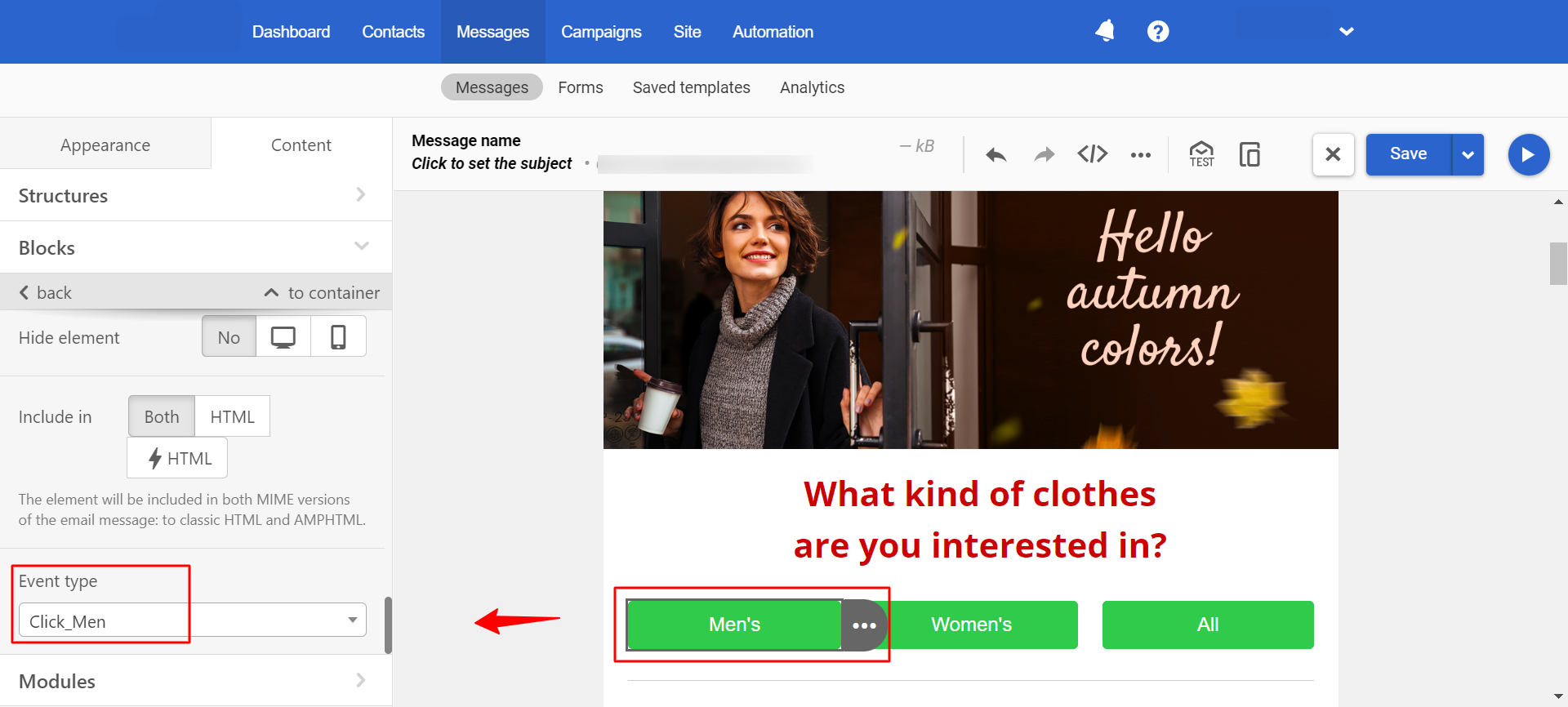Open Saved templates
The height and width of the screenshot is (707, 1568).
(691, 87)
